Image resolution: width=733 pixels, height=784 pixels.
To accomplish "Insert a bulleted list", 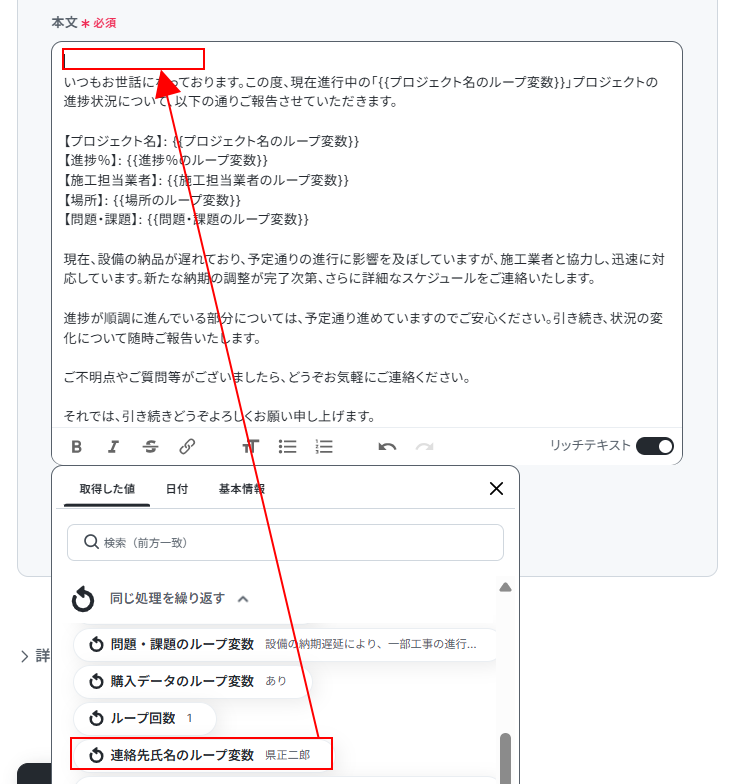I will click(x=288, y=446).
